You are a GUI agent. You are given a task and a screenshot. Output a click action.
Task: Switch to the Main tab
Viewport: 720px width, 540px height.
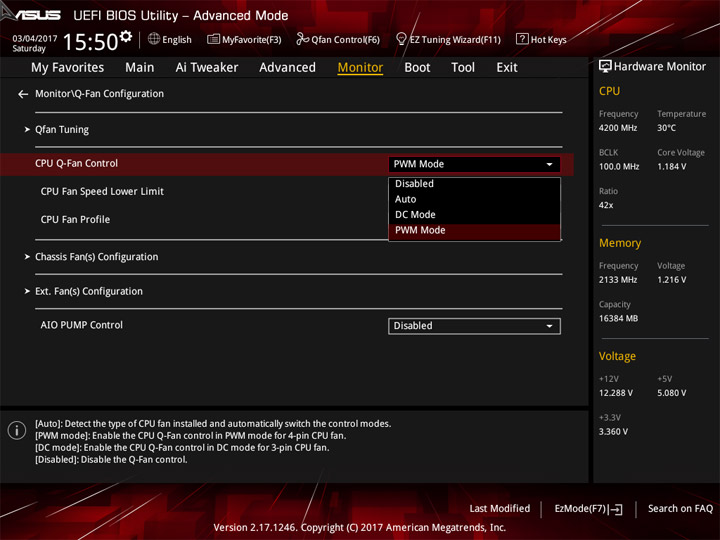(140, 68)
